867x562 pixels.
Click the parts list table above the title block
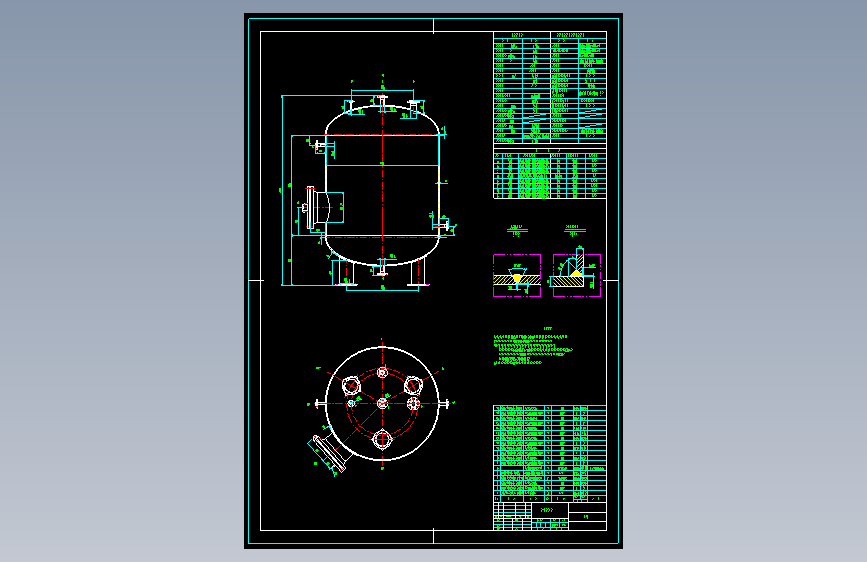pyautogui.click(x=550, y=454)
